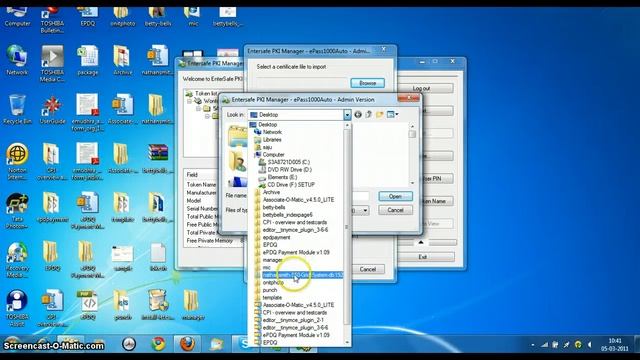Click Open in the file dialog
The width and height of the screenshot is (640, 360).
click(395, 196)
